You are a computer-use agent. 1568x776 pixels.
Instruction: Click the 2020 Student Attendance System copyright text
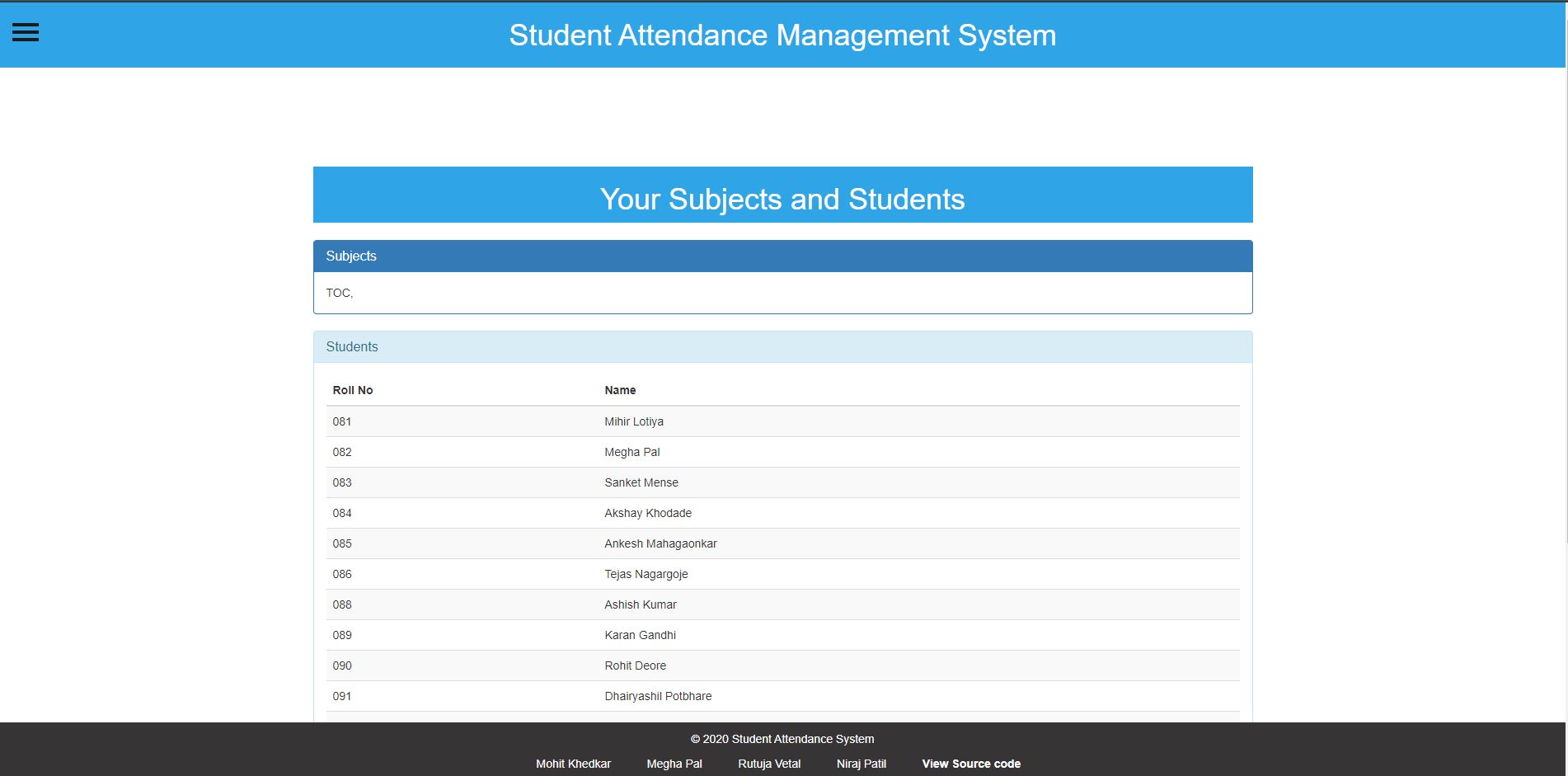782,739
